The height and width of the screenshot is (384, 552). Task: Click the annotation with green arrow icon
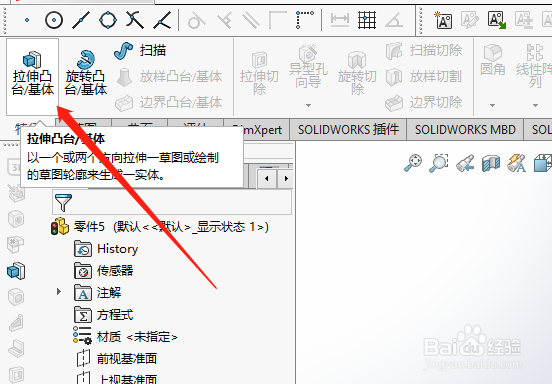pyautogui.click(x=497, y=20)
